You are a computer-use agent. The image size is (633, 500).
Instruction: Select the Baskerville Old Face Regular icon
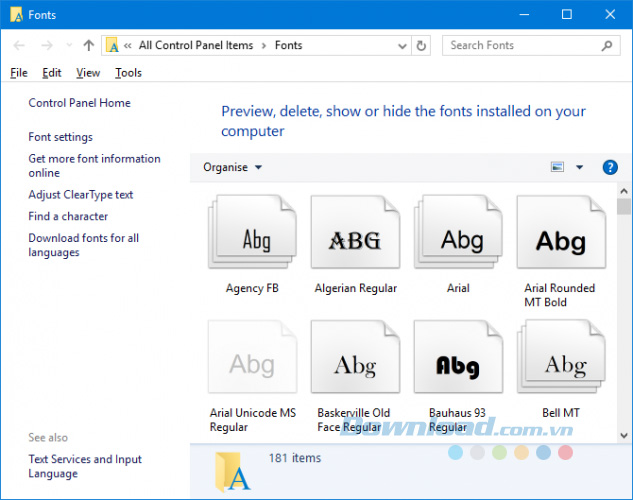coord(355,357)
